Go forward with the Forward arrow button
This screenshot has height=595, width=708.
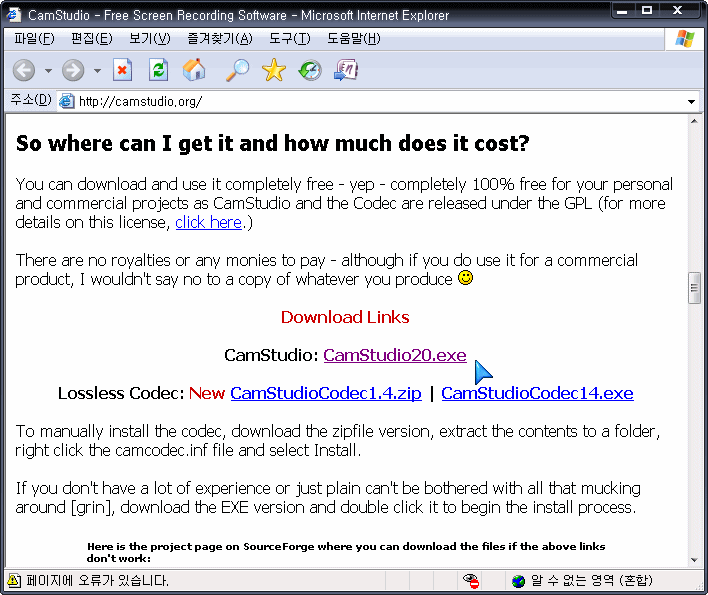click(x=73, y=70)
